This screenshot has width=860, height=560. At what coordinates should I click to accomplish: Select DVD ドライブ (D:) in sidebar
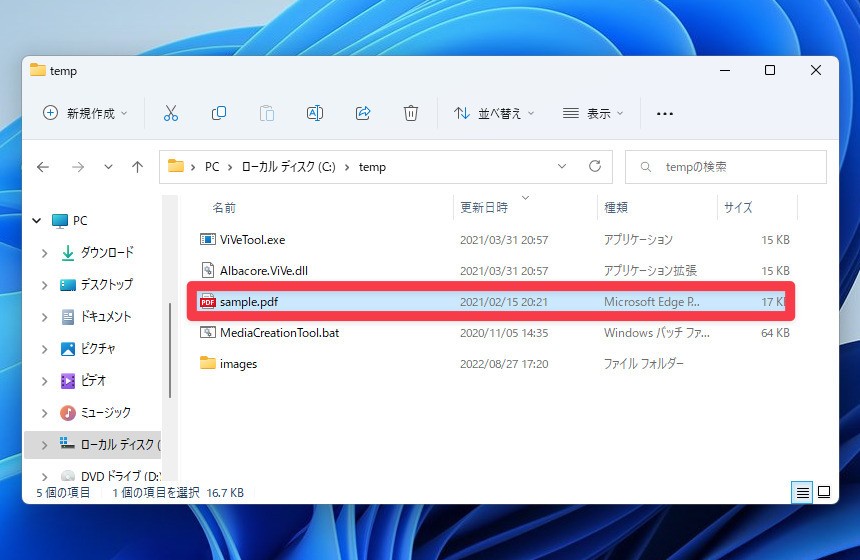pos(121,476)
